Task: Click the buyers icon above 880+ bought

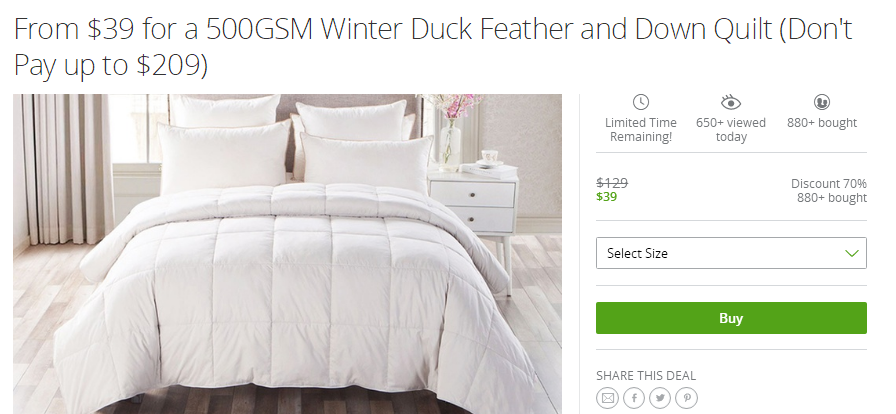Action: pyautogui.click(x=822, y=102)
